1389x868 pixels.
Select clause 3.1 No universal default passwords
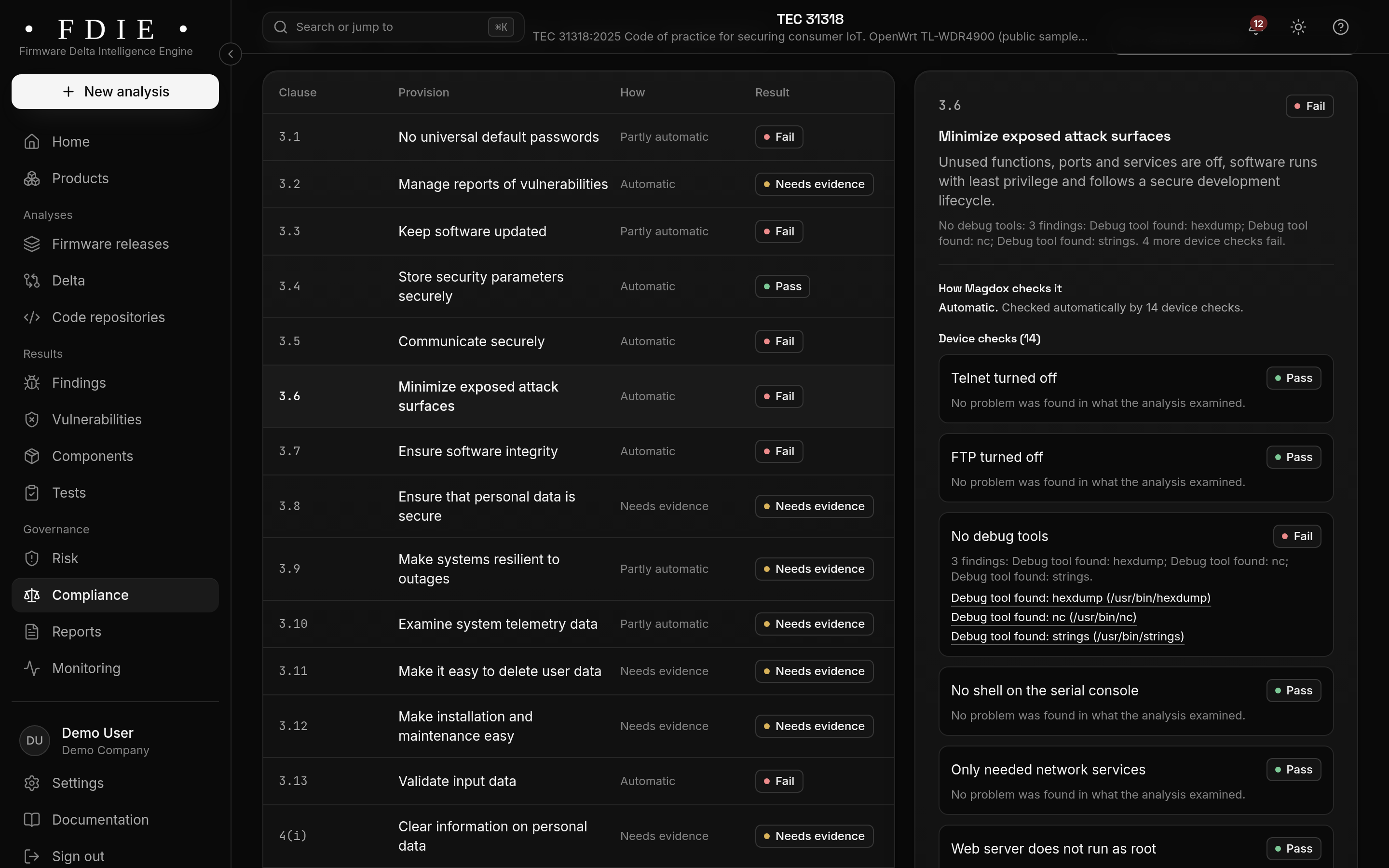point(579,137)
